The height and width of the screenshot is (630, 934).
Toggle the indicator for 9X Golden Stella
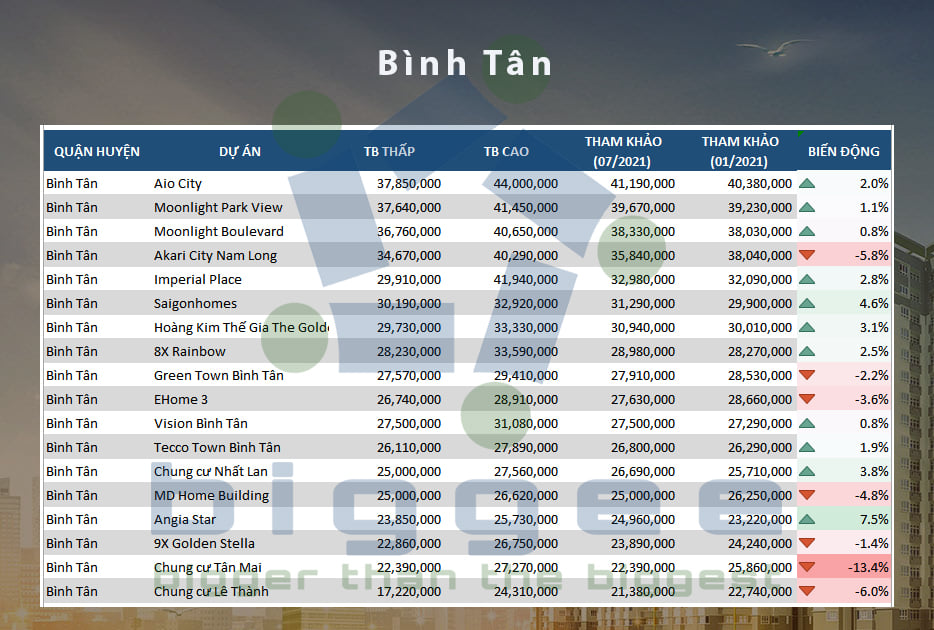pos(806,543)
